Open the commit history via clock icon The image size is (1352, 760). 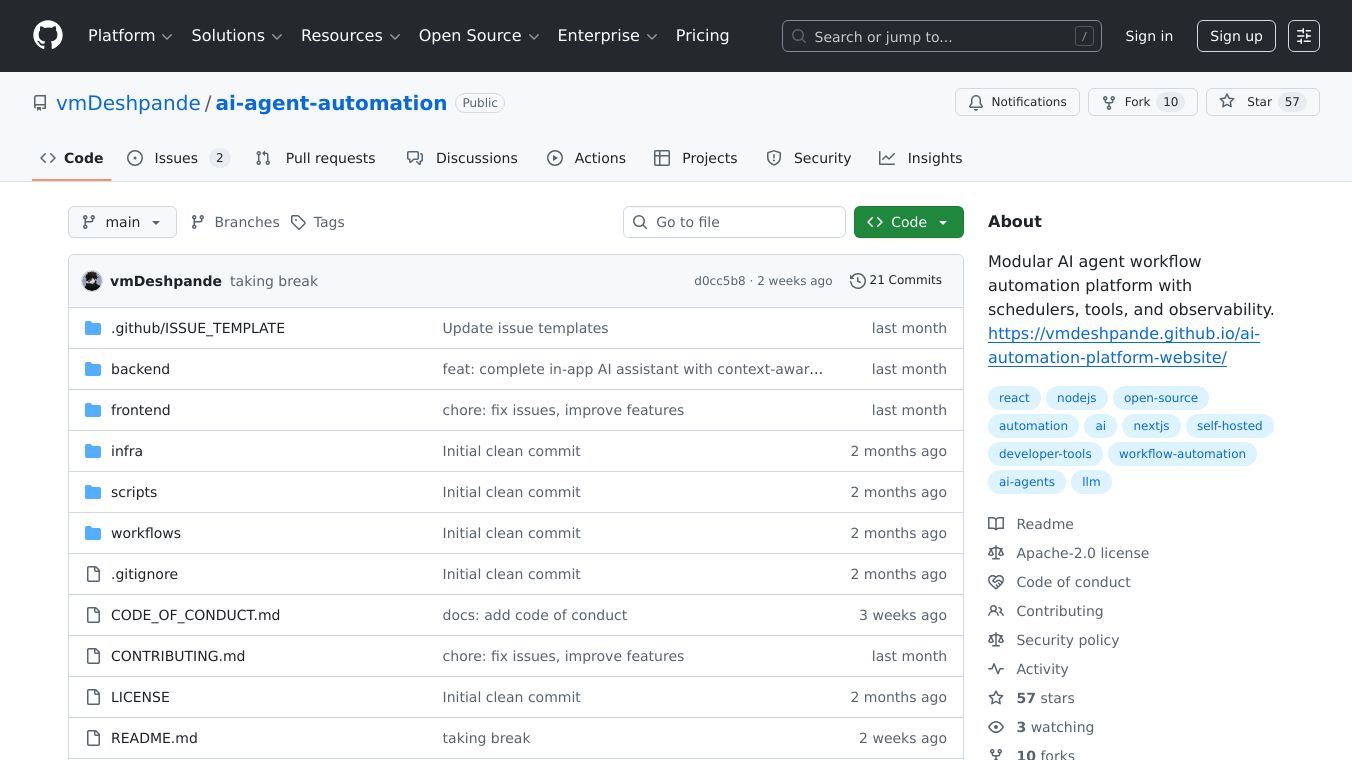[857, 280]
